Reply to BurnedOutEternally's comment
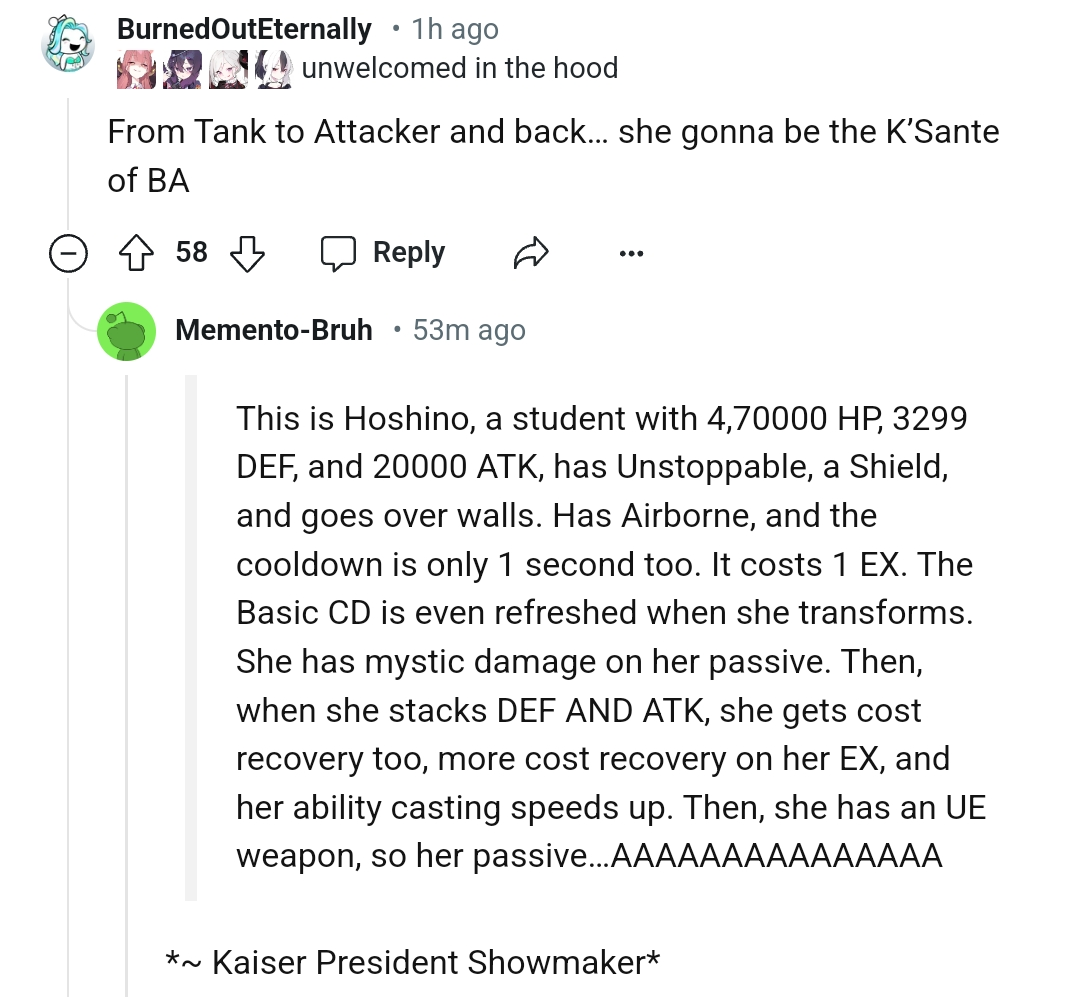 point(383,253)
